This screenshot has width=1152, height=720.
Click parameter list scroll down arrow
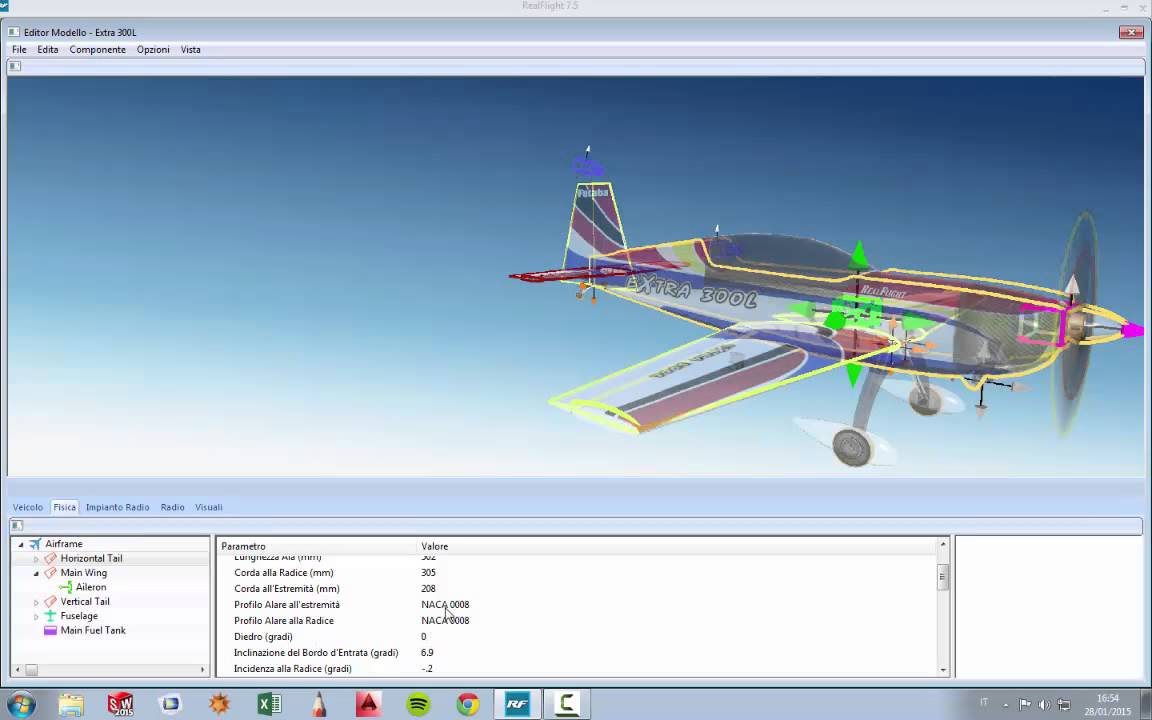pos(943,669)
